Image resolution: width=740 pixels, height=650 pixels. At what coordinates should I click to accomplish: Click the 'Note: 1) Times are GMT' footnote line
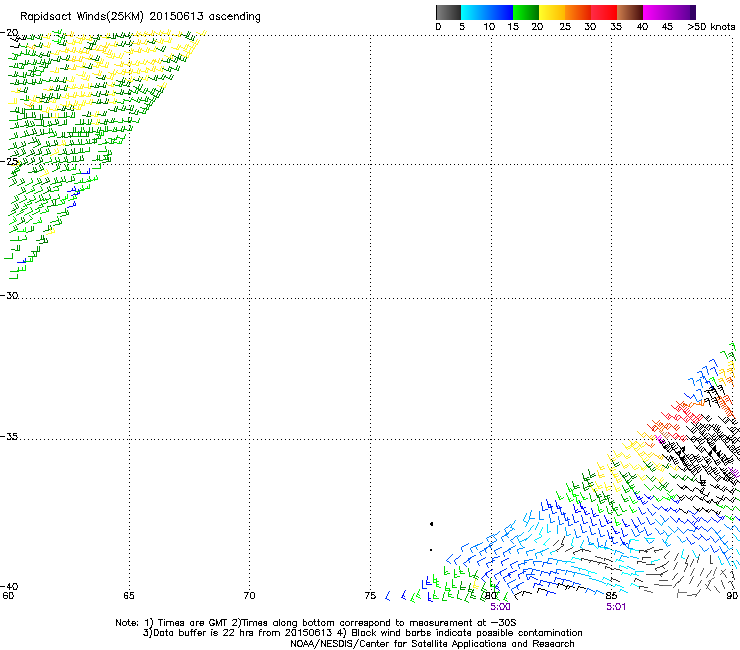click(315, 623)
